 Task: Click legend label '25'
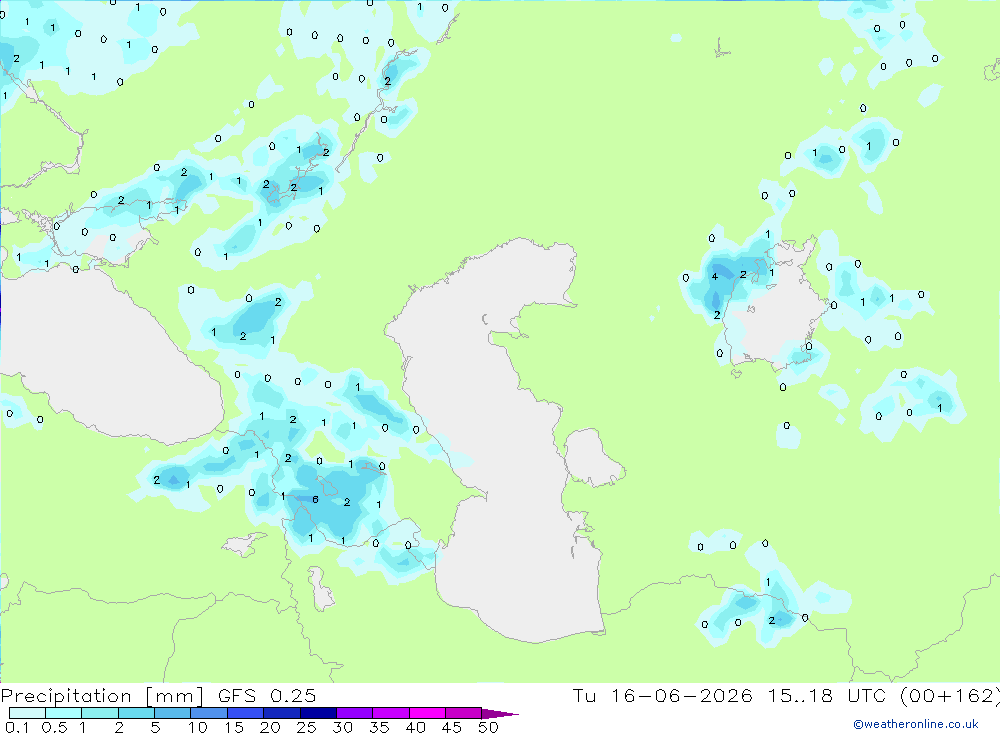click(x=306, y=727)
